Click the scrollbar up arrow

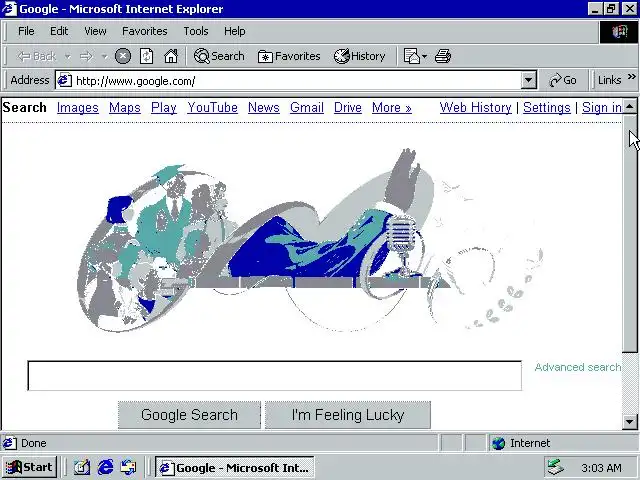tap(630, 107)
